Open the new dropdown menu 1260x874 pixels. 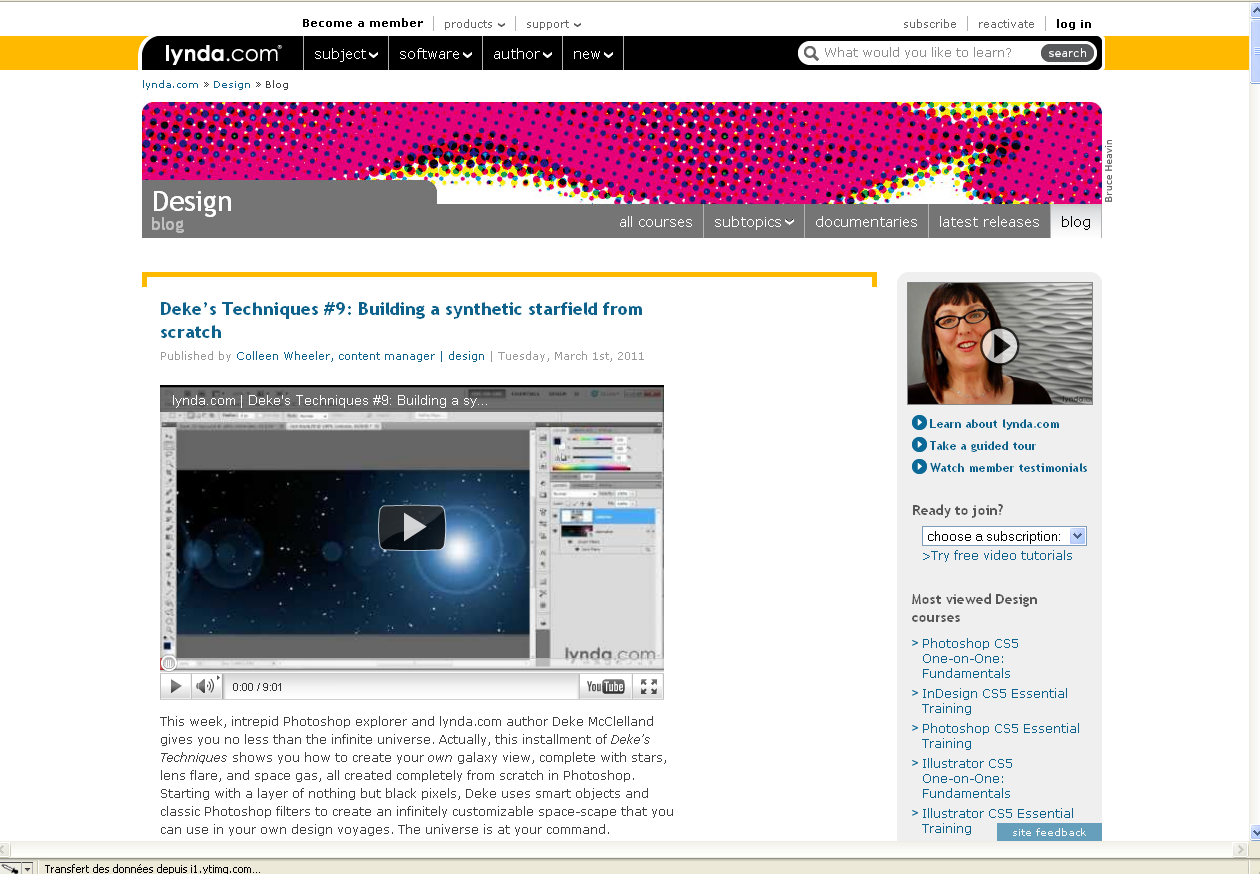coord(593,54)
